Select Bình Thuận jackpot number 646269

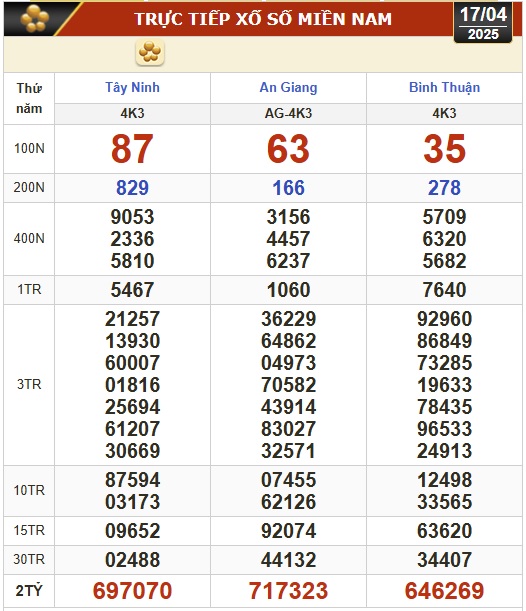coord(444,590)
